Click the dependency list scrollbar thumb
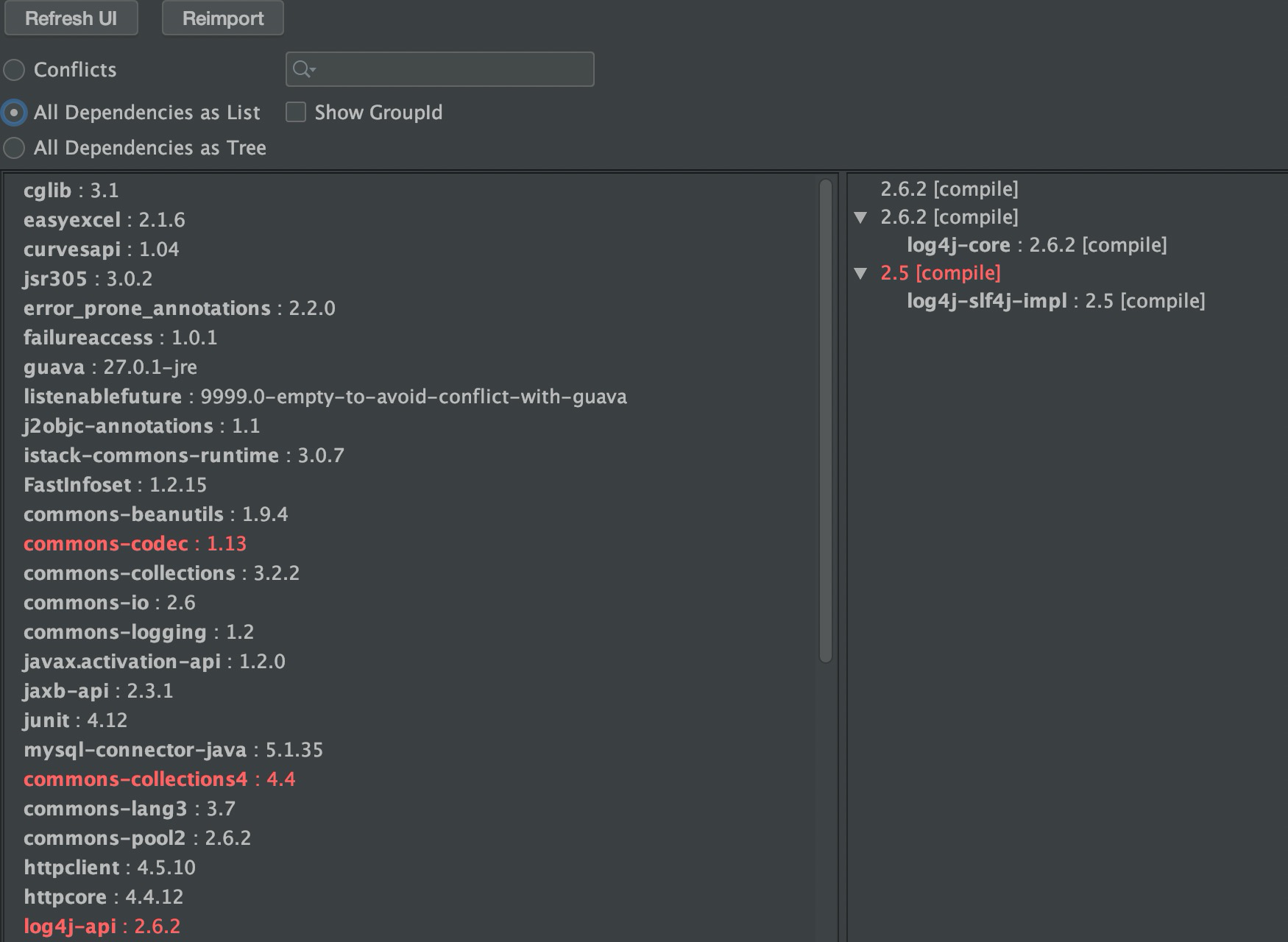 coord(826,421)
